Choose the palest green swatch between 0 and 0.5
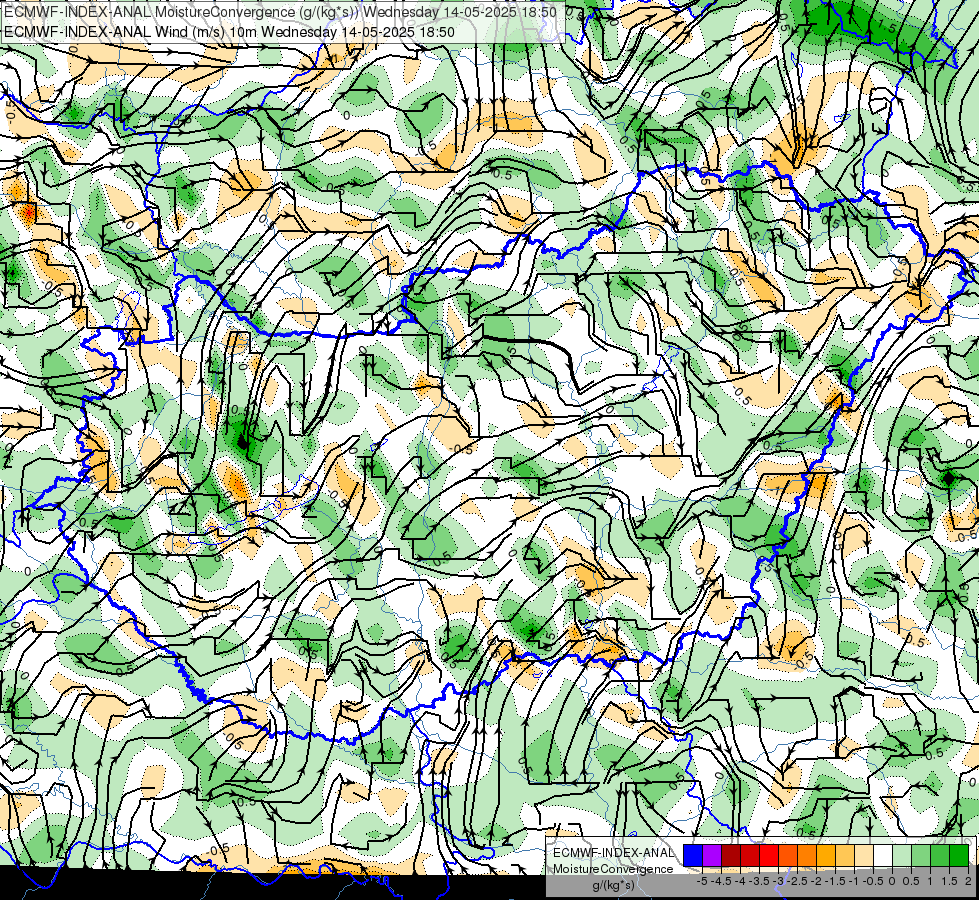979x900 pixels. click(902, 855)
